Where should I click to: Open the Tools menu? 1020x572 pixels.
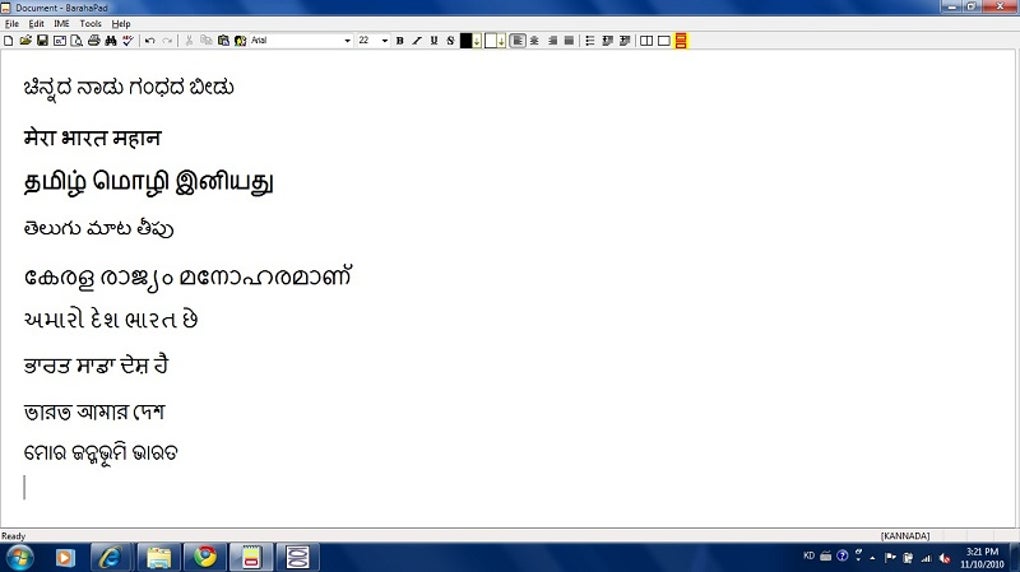tap(90, 23)
